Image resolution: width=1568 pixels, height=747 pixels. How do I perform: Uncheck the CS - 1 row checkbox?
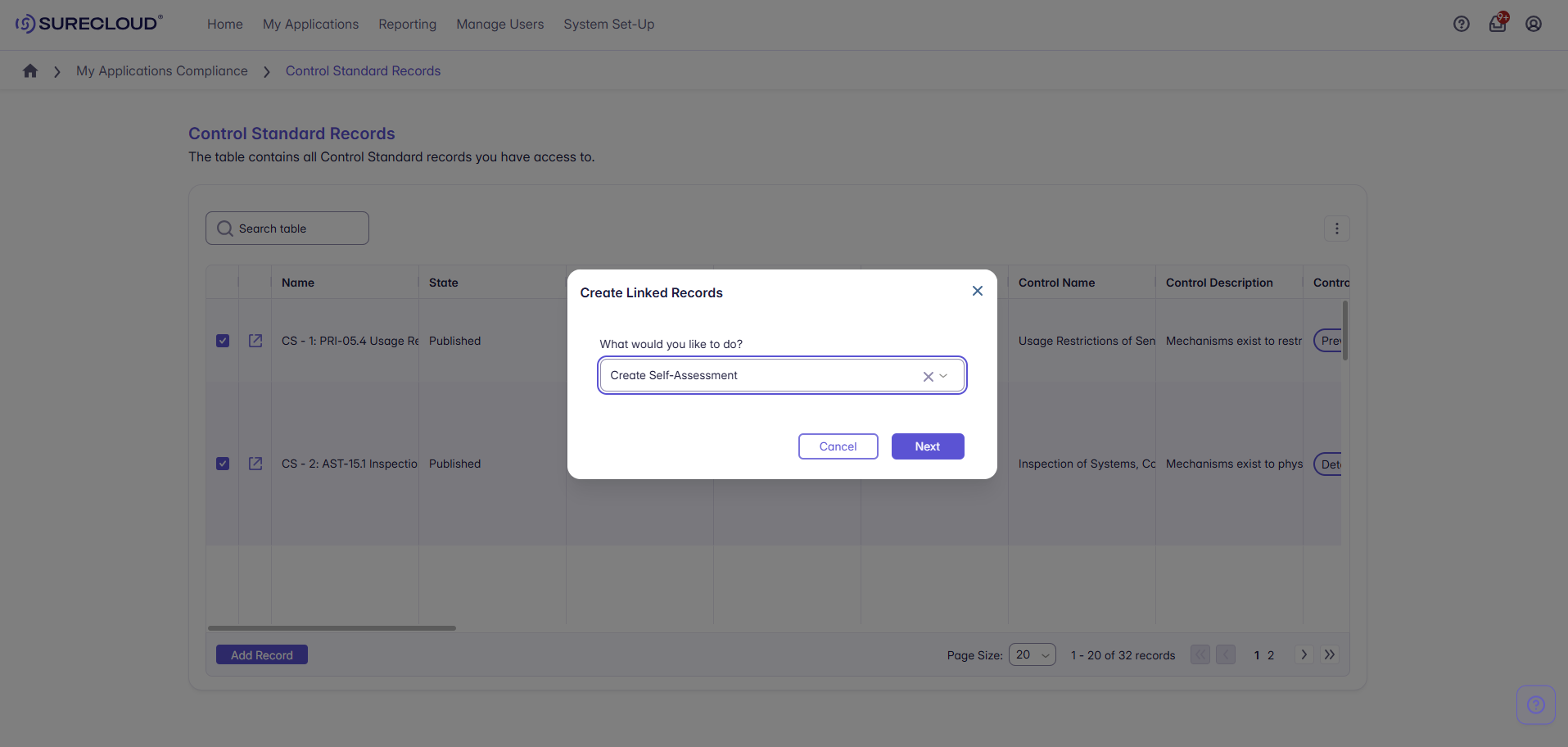pos(223,341)
